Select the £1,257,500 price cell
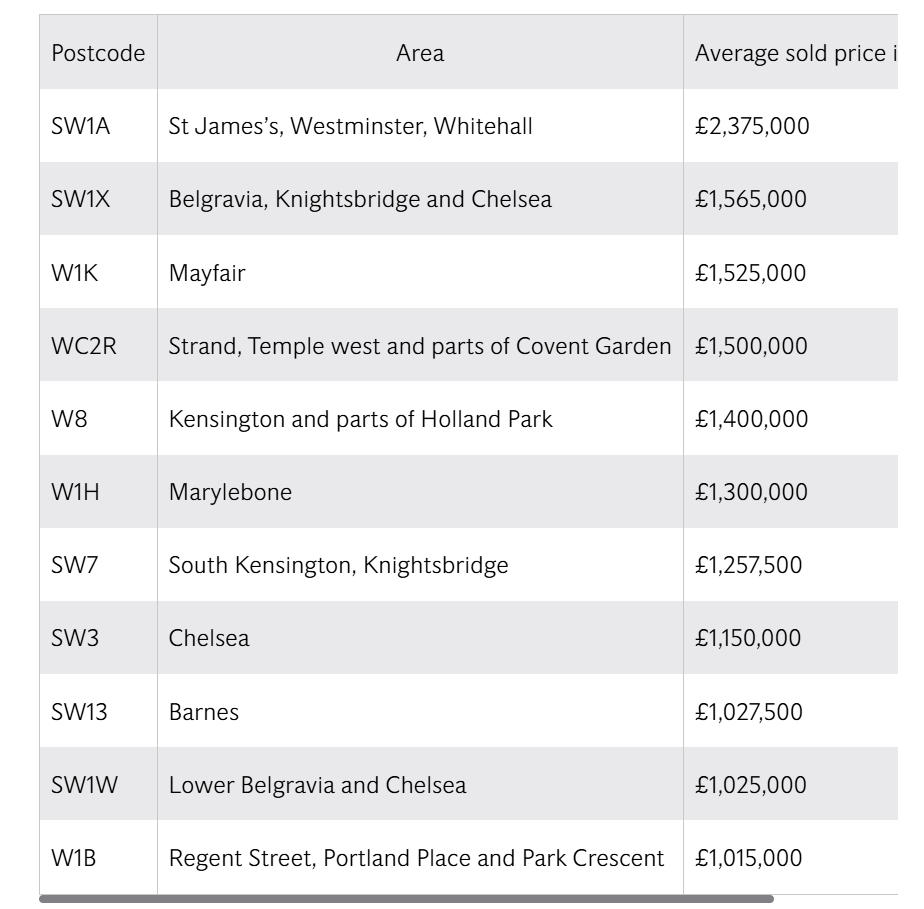The width and height of the screenshot is (924, 909). 748,565
